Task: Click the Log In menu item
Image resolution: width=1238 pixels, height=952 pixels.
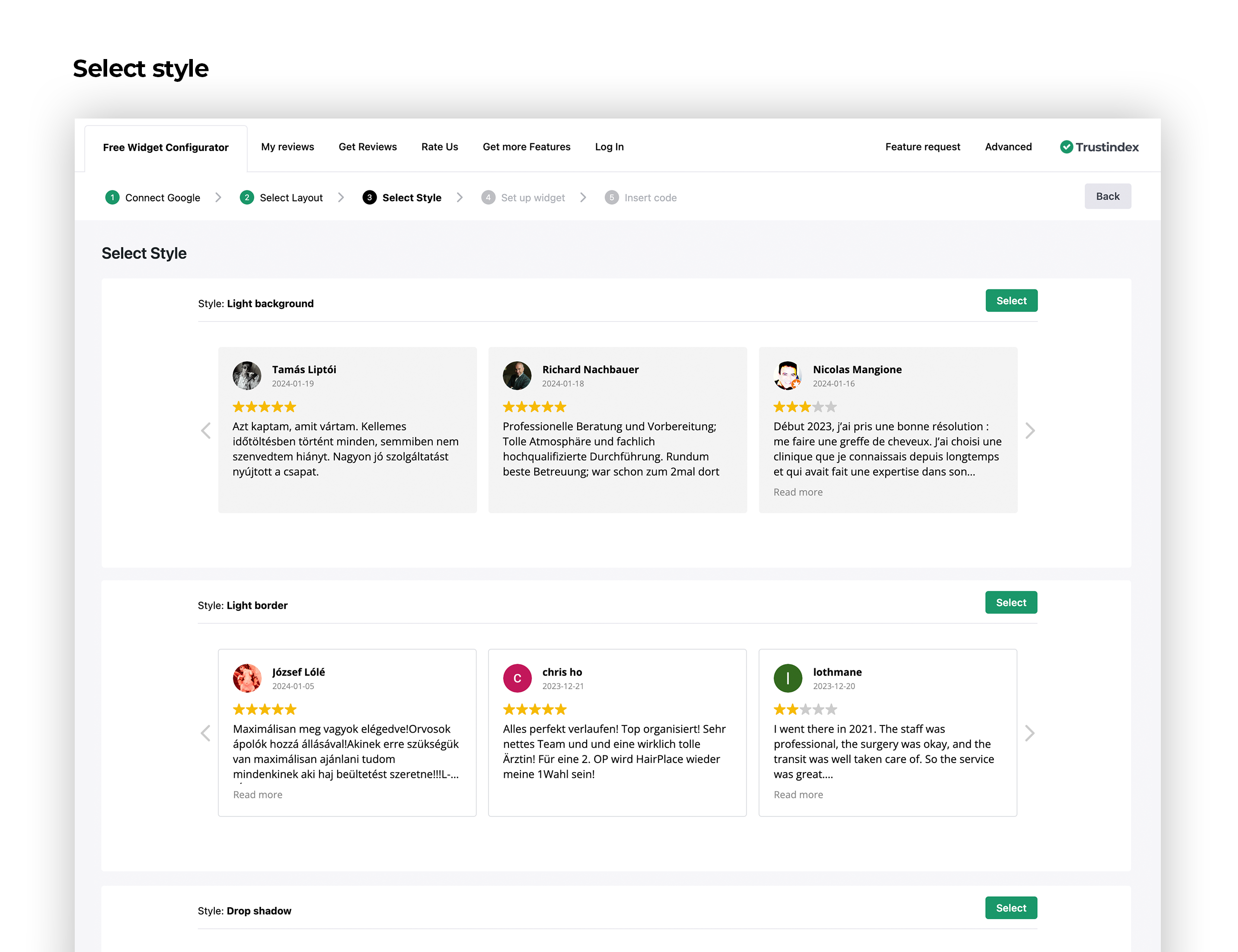Action: coord(609,147)
